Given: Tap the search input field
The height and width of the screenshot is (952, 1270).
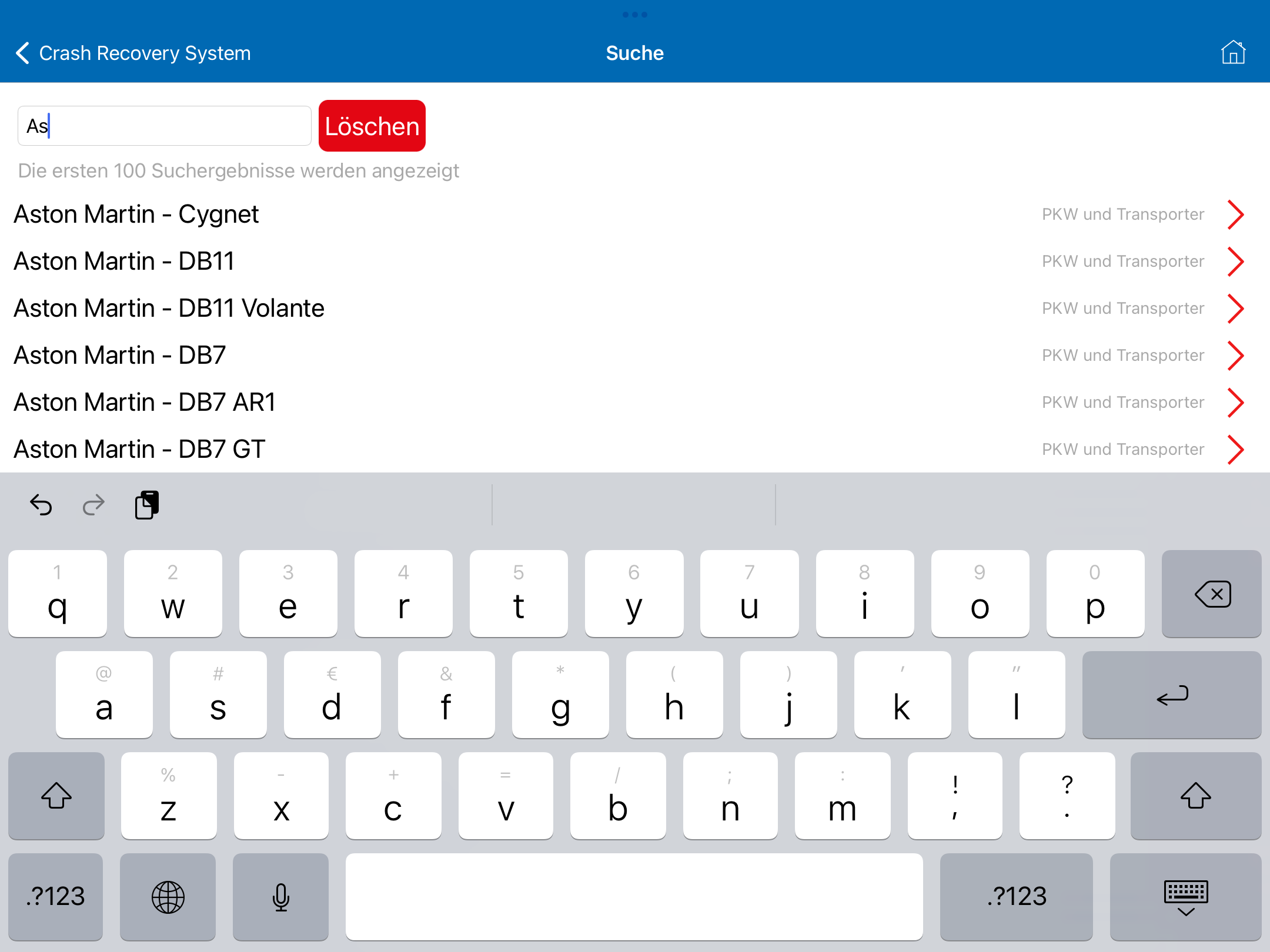Looking at the screenshot, I should pos(165,126).
